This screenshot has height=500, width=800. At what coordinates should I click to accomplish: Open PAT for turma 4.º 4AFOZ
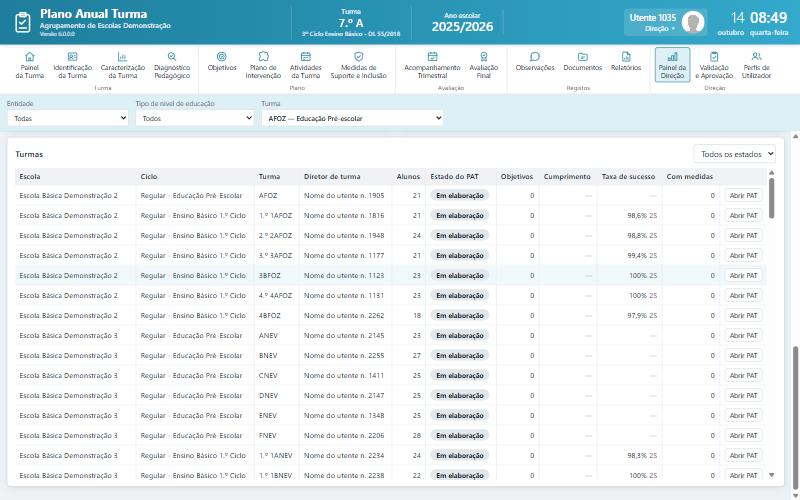coord(743,295)
